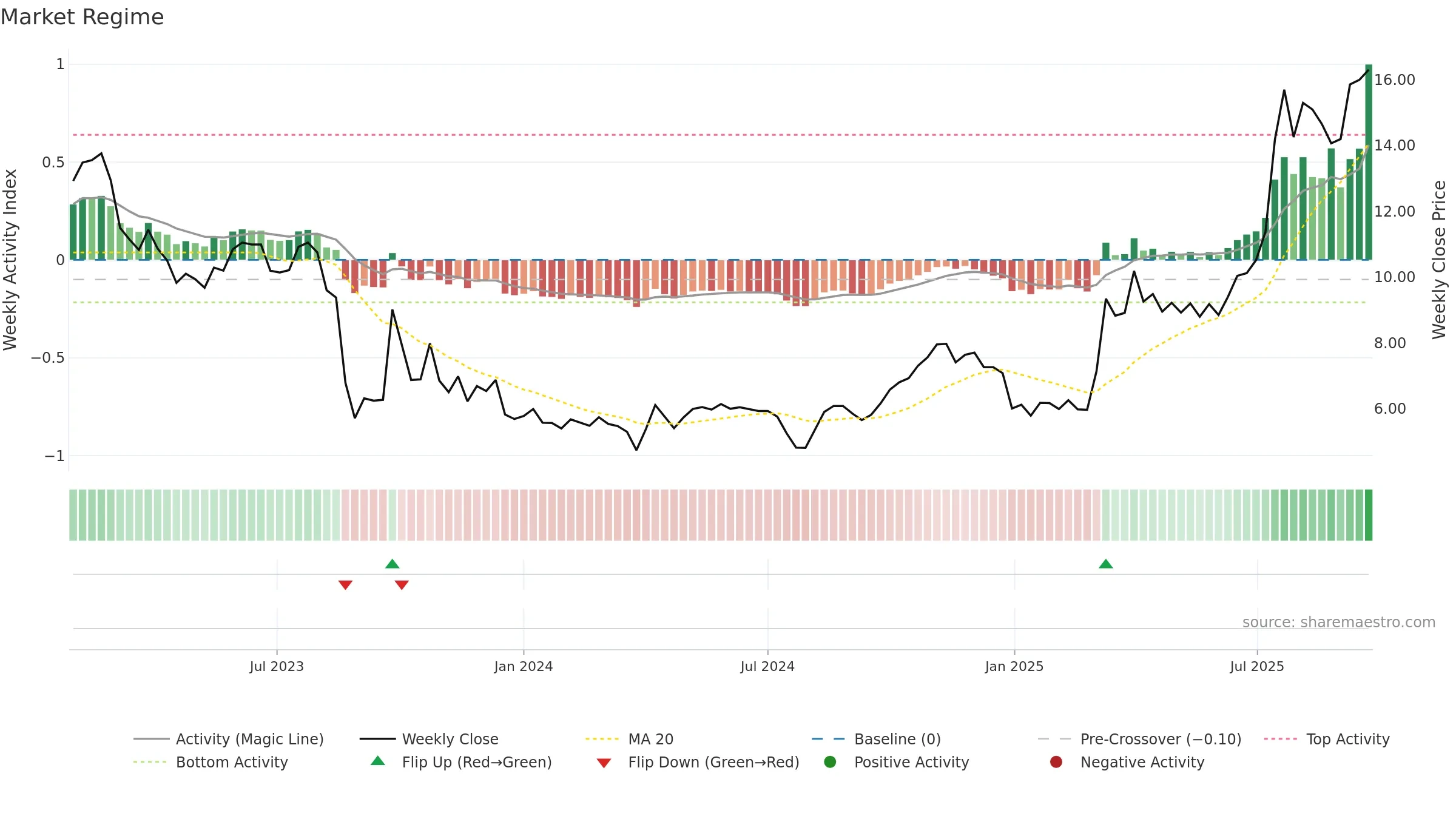The width and height of the screenshot is (1456, 819).
Task: Click the −0.5 activity axis tick
Action: point(48,357)
